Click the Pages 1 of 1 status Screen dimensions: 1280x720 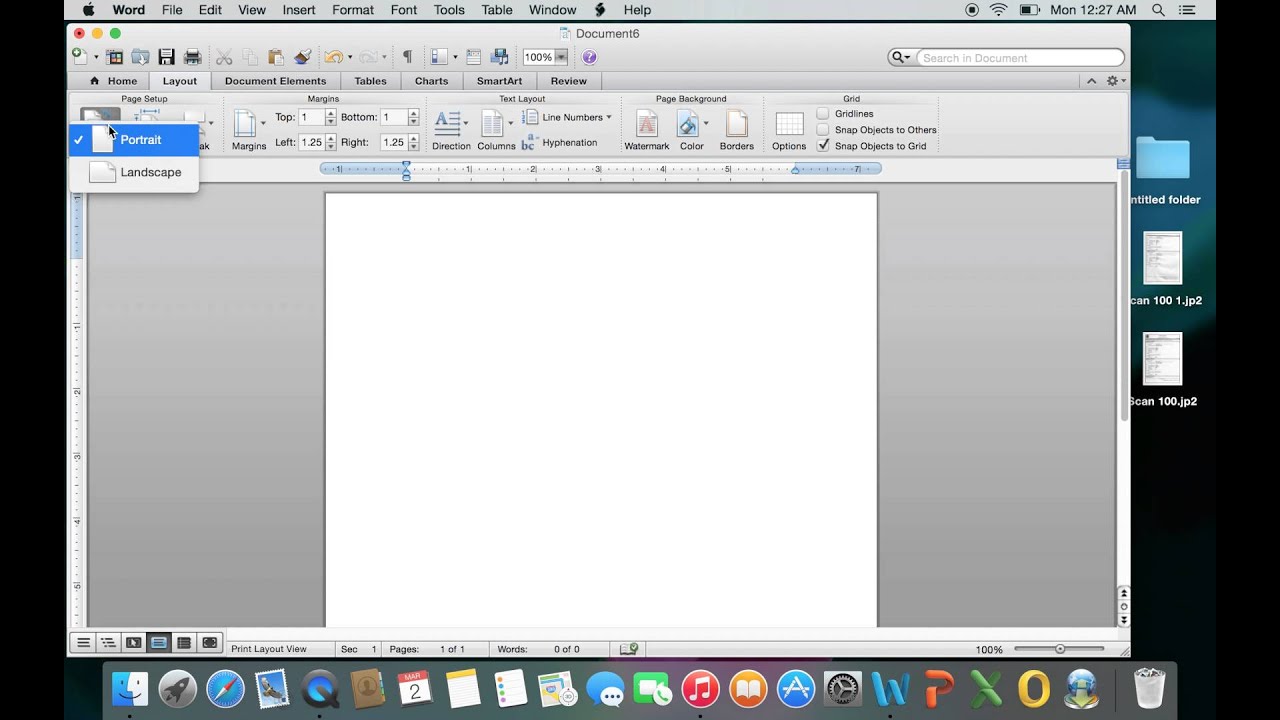tap(427, 649)
